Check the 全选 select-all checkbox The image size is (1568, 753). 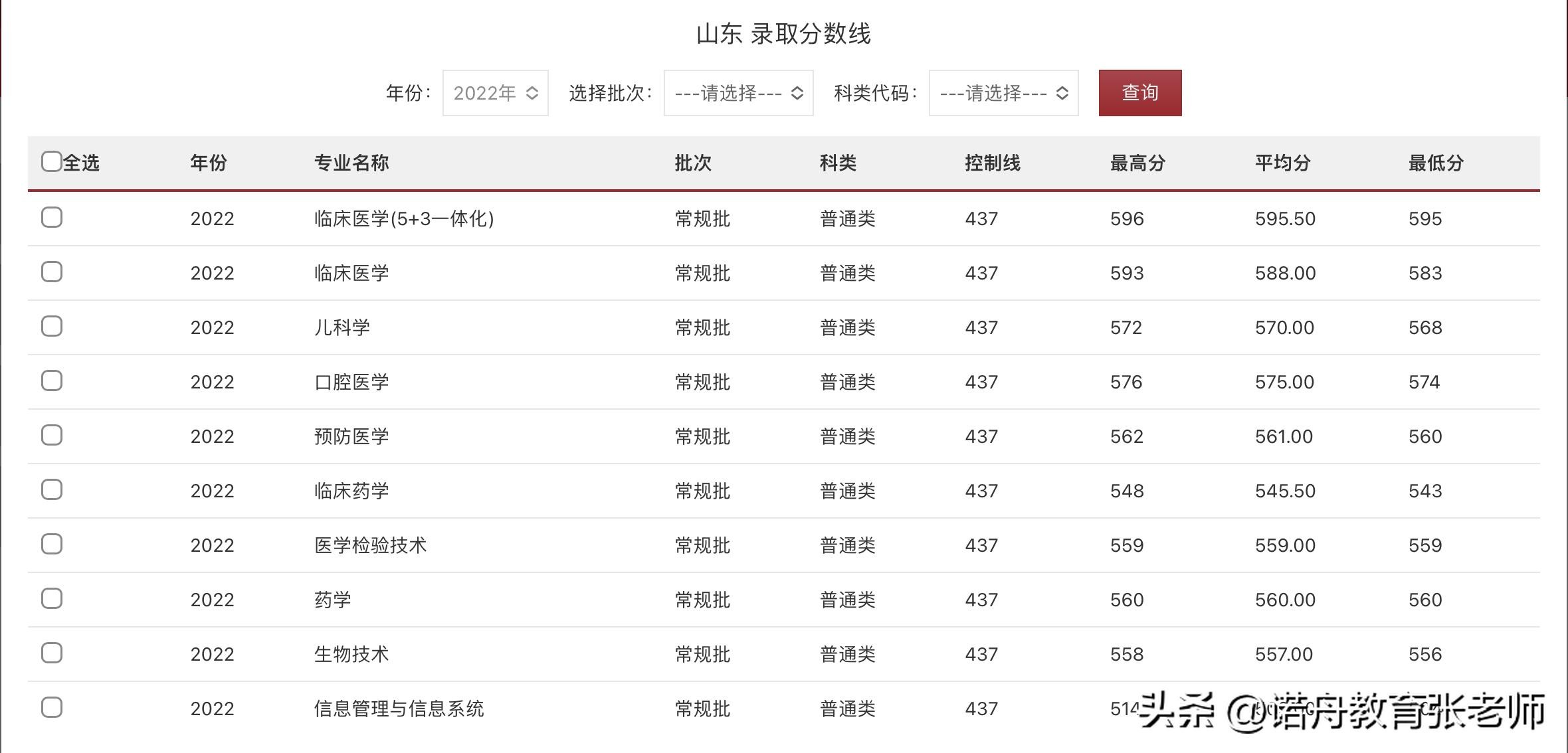point(52,161)
